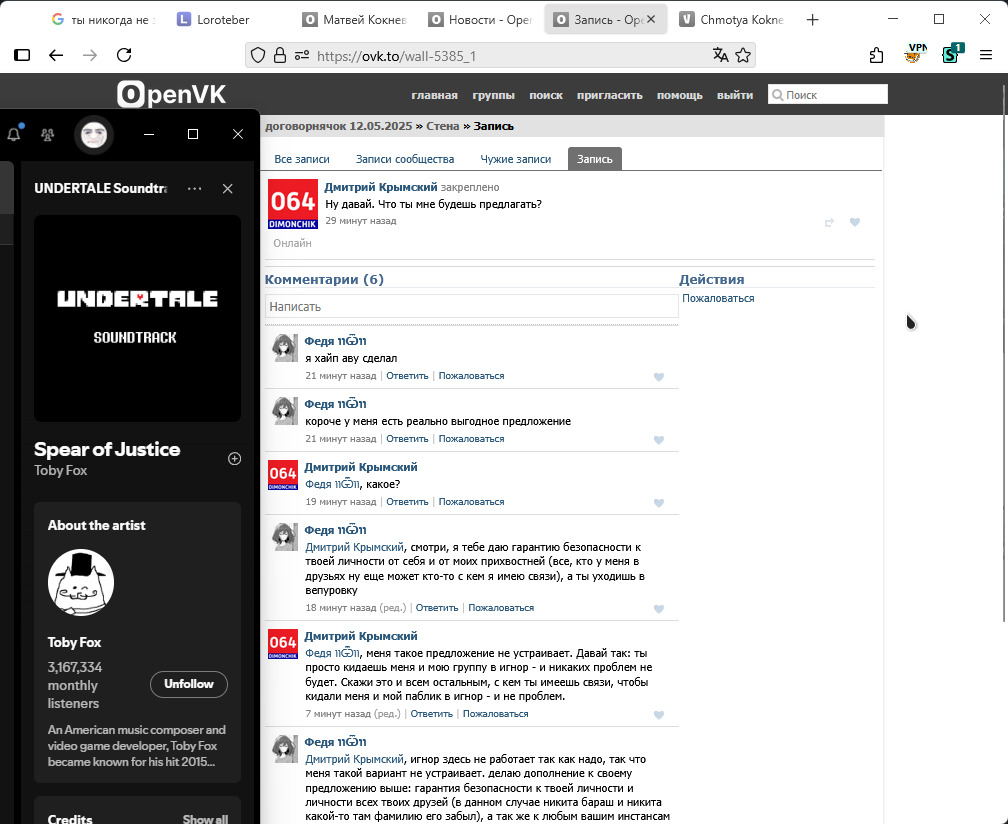
Task: Like the pinned post by Дмитрий Крымский
Action: click(x=855, y=222)
